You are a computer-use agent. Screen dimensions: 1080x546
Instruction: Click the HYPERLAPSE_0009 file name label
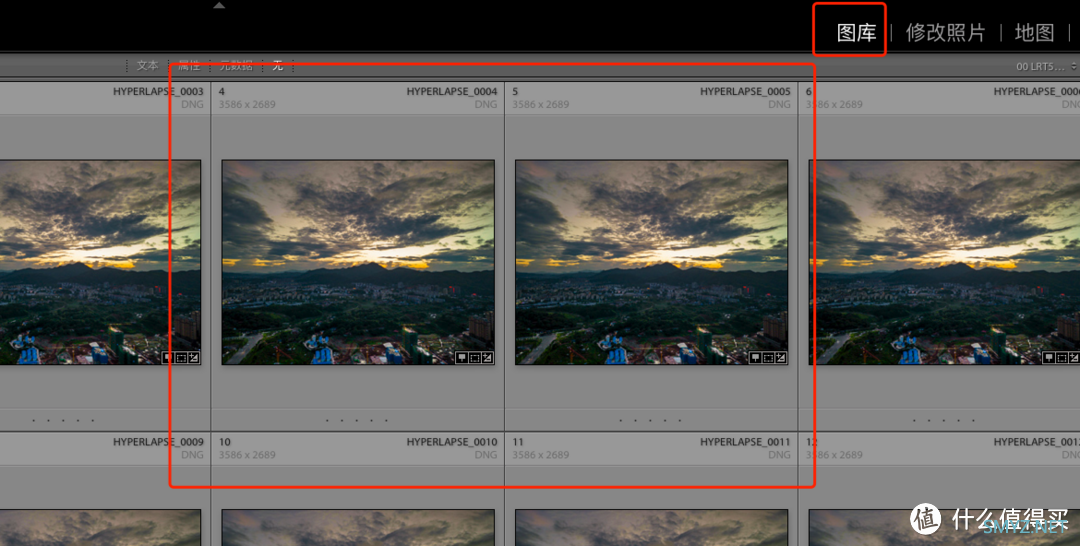click(158, 442)
